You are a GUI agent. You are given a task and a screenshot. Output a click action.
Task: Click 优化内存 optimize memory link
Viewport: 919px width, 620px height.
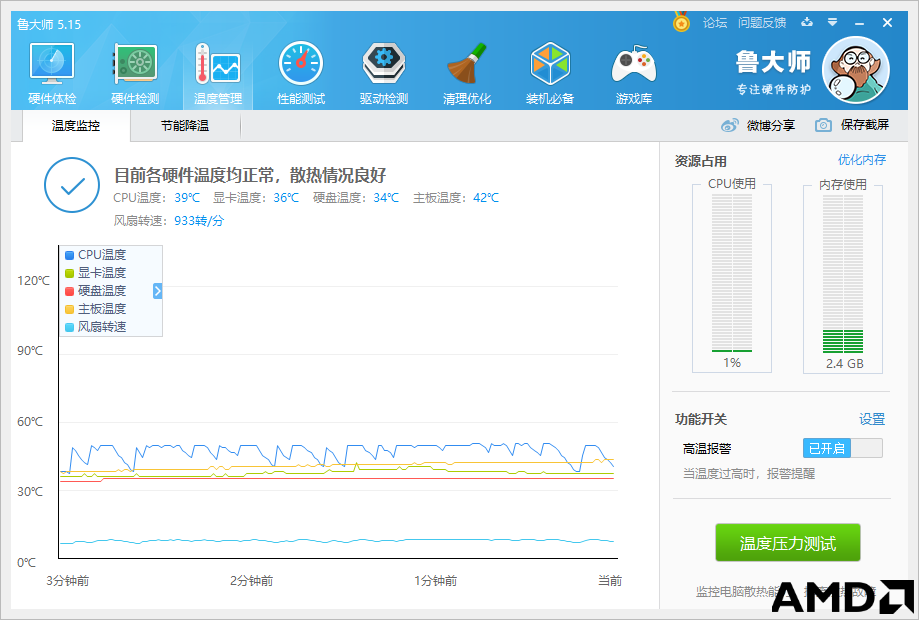[862, 159]
